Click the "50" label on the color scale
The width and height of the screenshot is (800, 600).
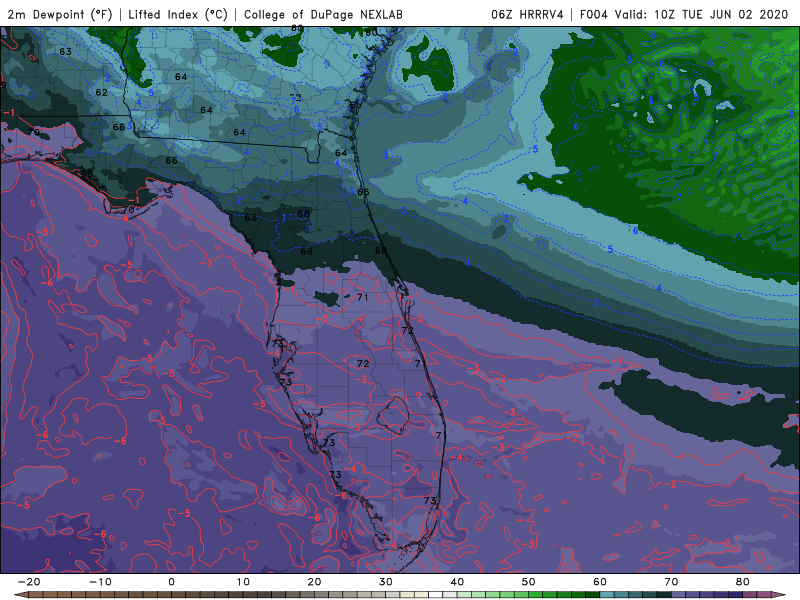(x=529, y=582)
